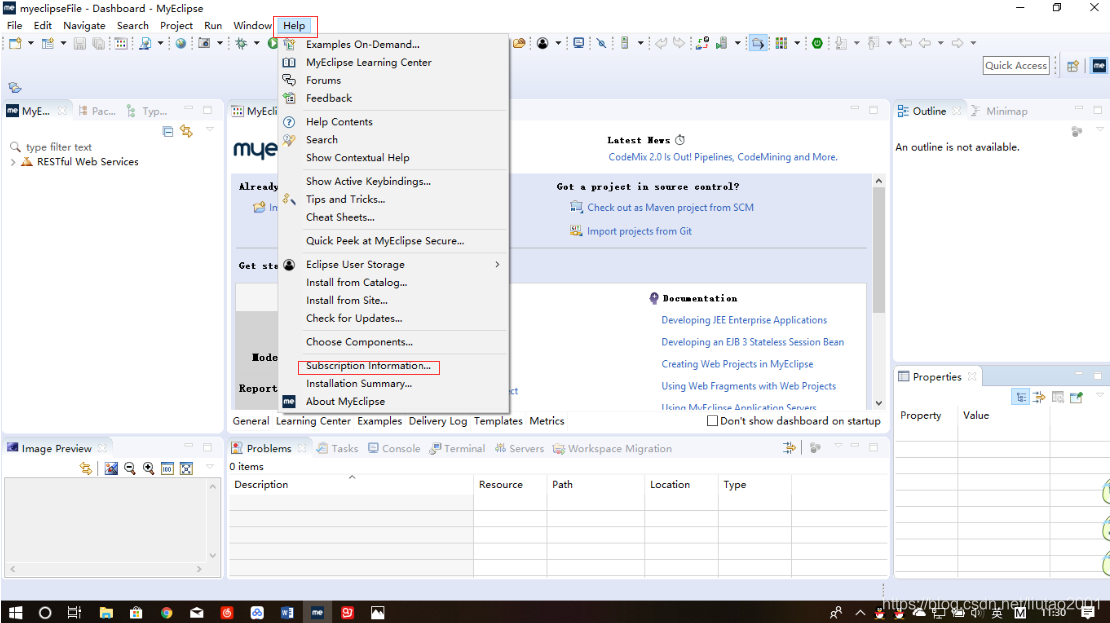Open Properties view menu dropdown
Image resolution: width=1110 pixels, height=623 pixels.
tap(1099, 395)
